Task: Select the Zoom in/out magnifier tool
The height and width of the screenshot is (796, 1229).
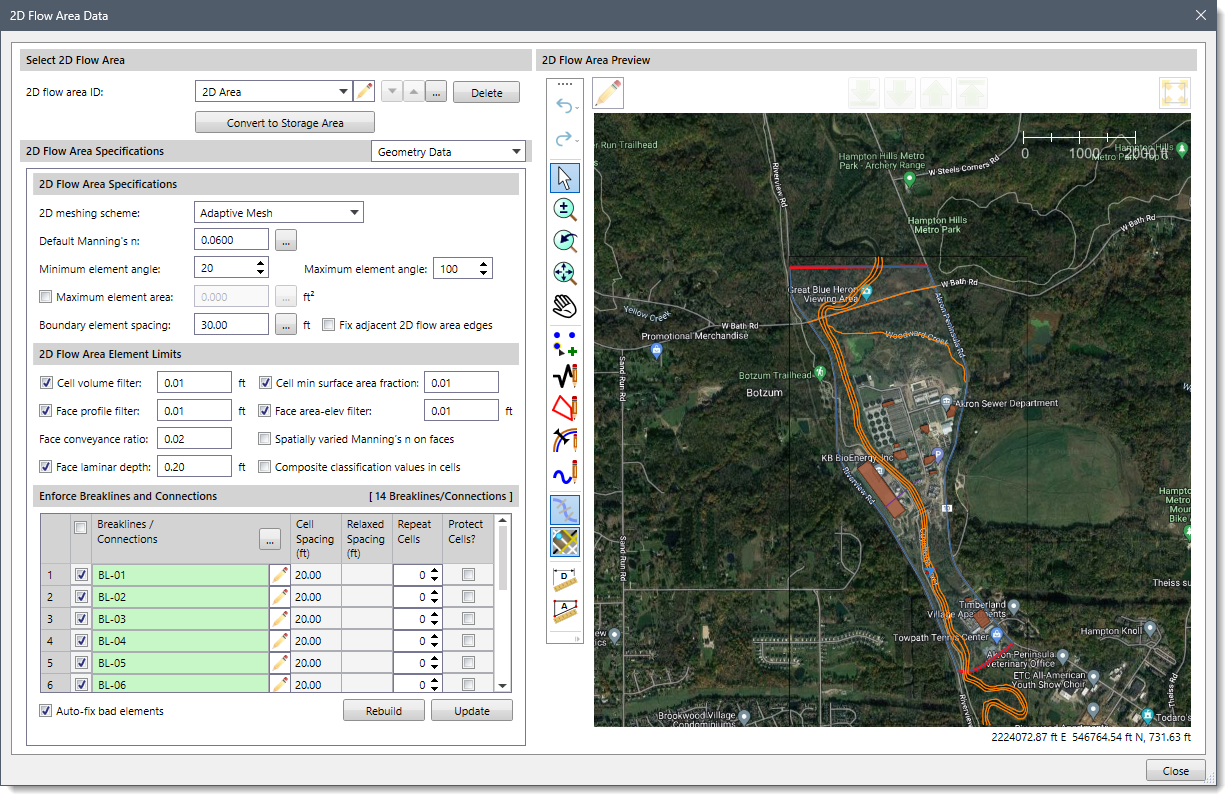Action: [566, 209]
